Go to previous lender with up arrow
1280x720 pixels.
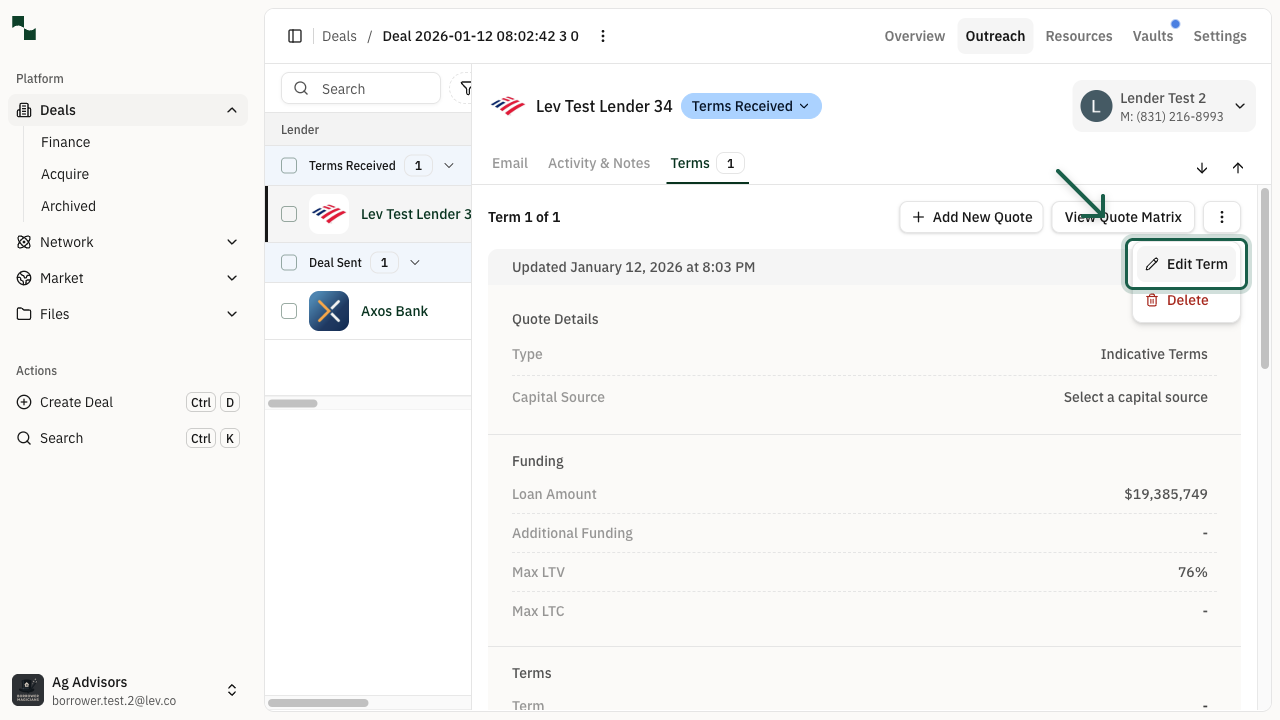1238,168
